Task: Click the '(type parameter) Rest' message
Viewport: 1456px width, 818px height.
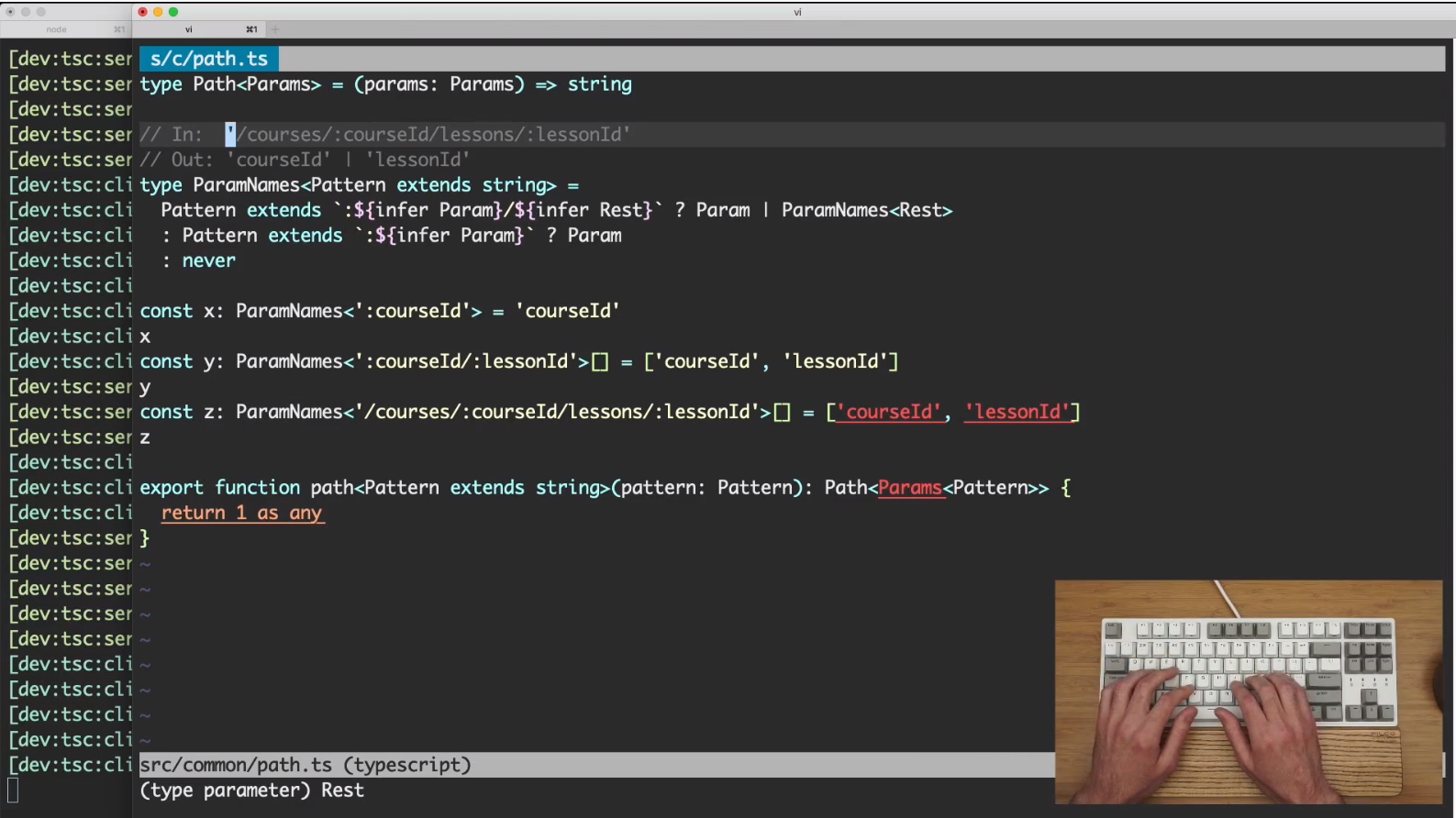Action: (x=252, y=790)
